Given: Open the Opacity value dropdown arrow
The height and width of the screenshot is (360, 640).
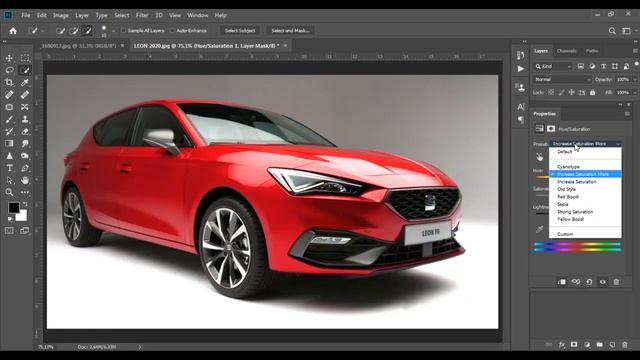Looking at the screenshot, I should point(635,80).
